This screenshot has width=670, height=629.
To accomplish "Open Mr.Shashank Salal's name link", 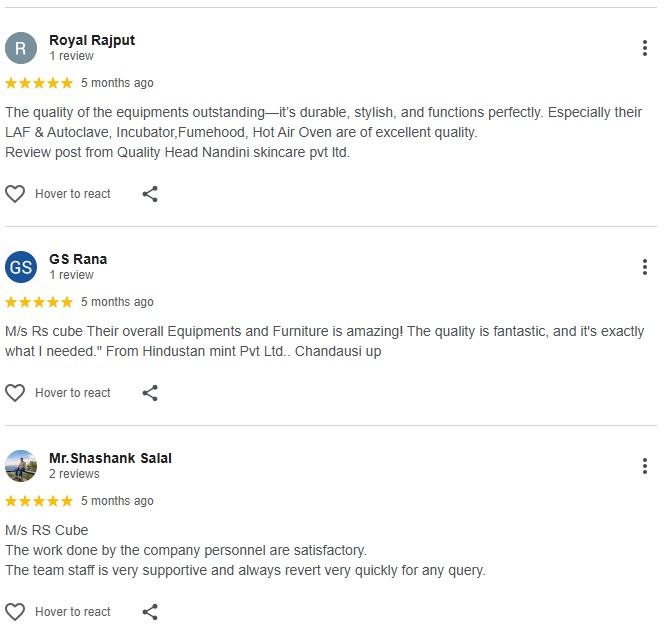I will click(x=110, y=458).
